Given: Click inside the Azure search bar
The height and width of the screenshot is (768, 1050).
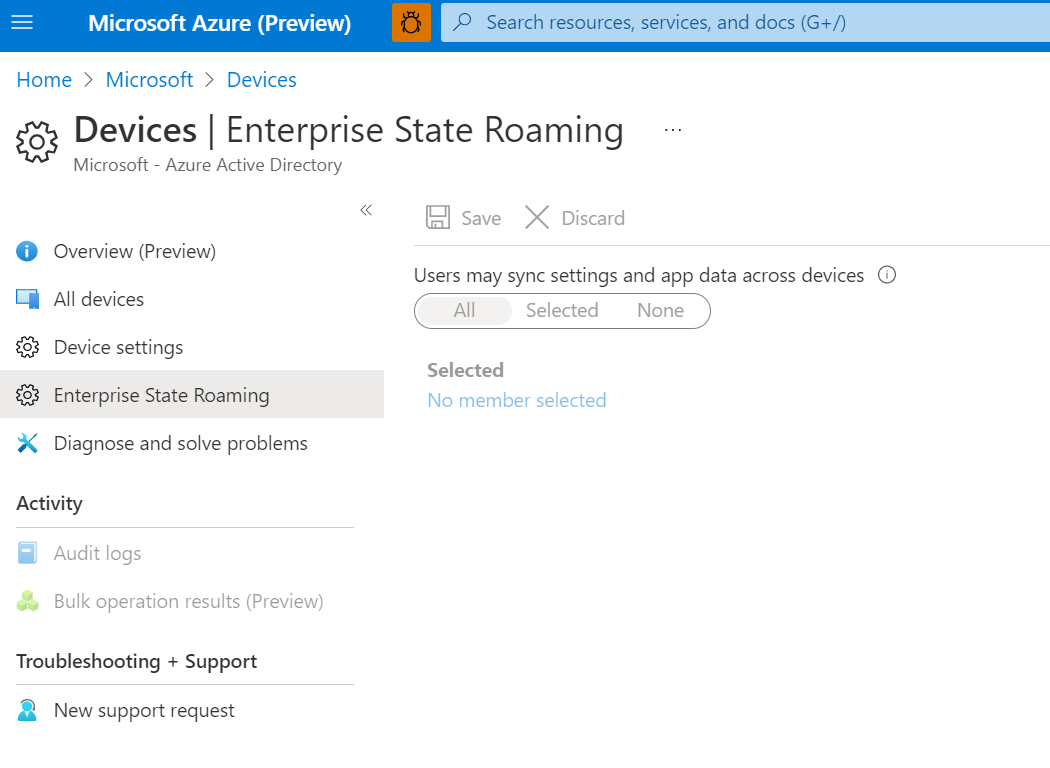Looking at the screenshot, I should 700,22.
